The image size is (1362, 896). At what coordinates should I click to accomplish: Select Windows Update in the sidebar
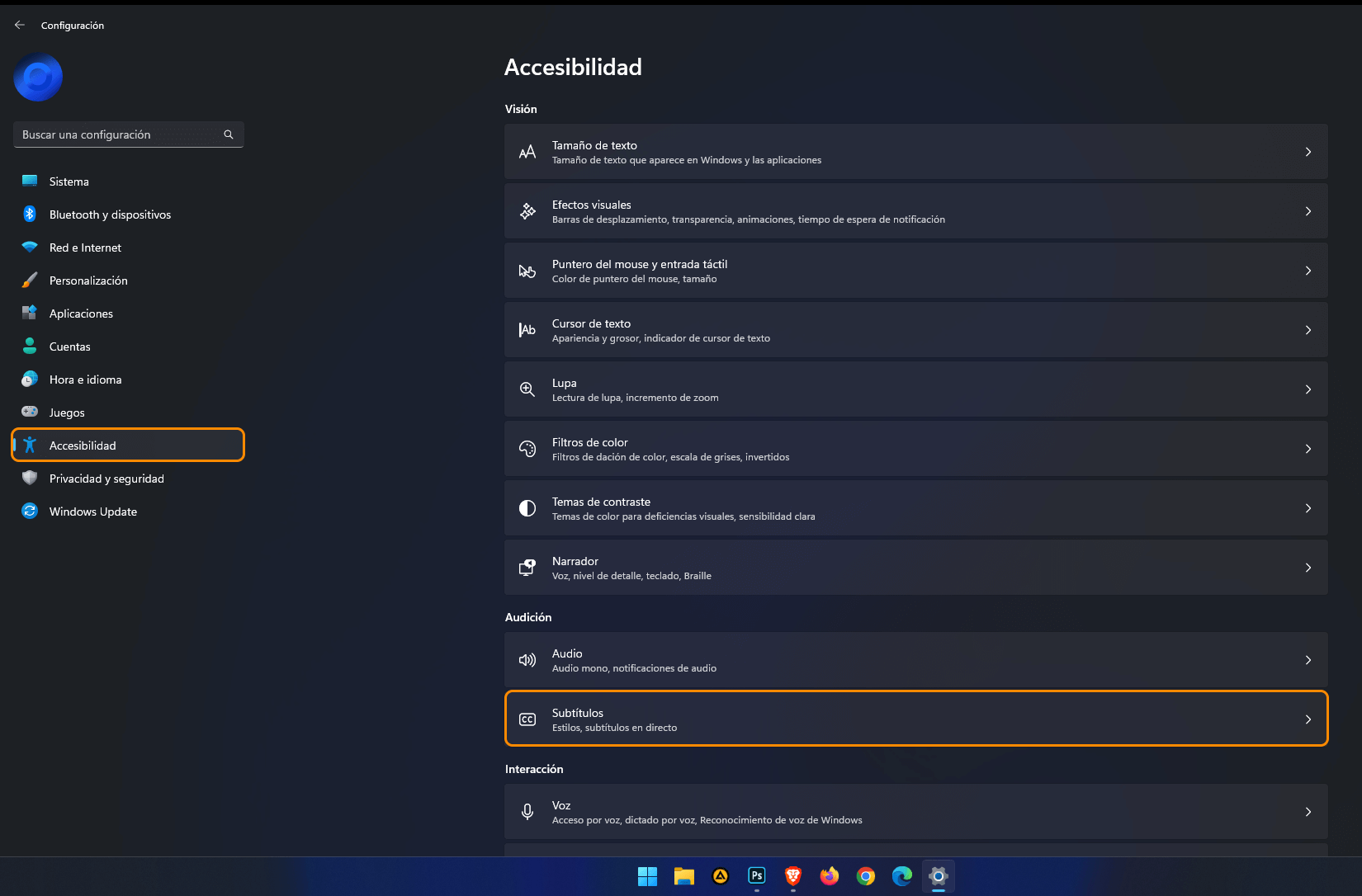92,511
